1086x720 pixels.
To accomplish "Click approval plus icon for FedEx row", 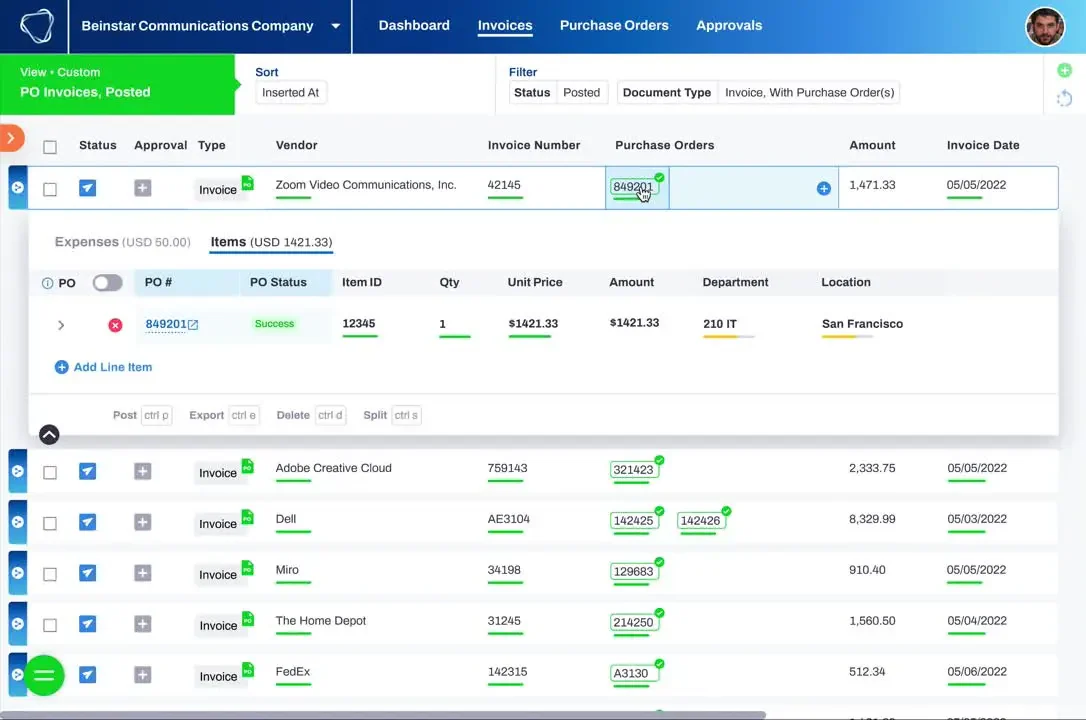I will [x=143, y=674].
